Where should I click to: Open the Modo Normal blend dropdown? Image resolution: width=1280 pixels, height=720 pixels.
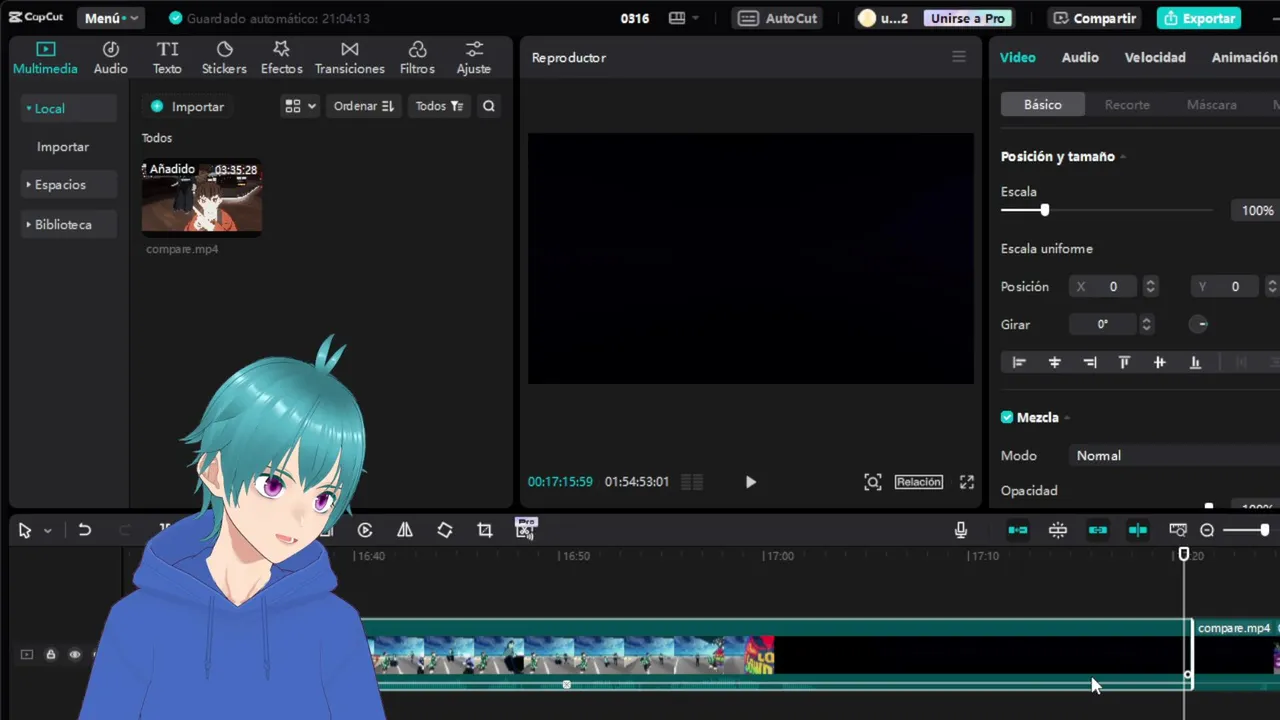(x=1174, y=456)
